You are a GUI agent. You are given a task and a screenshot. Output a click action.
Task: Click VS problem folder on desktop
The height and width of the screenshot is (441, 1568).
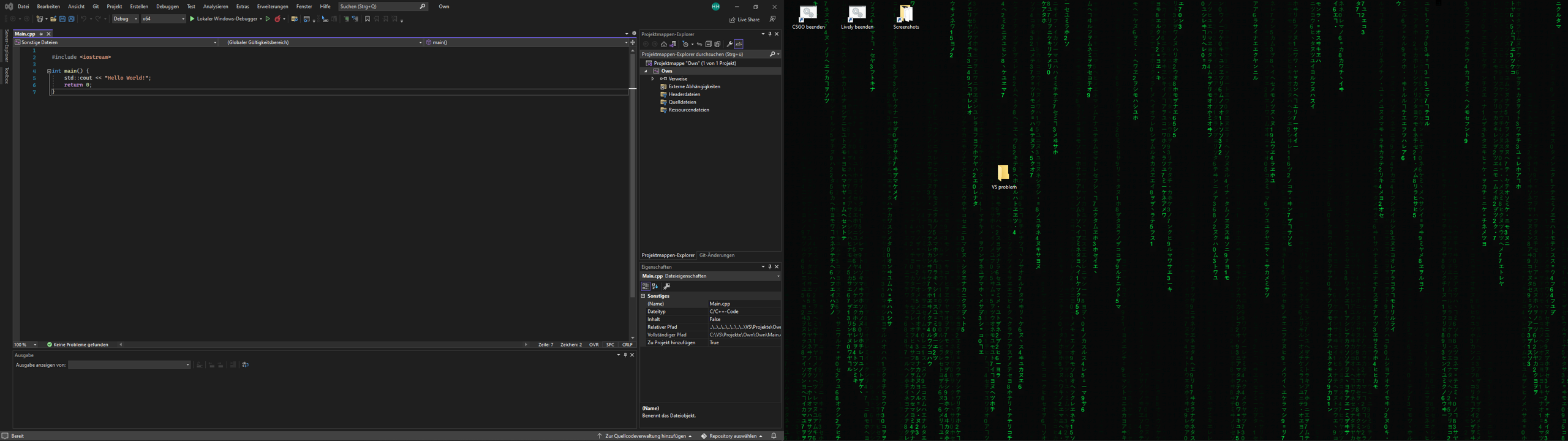coord(1003,178)
